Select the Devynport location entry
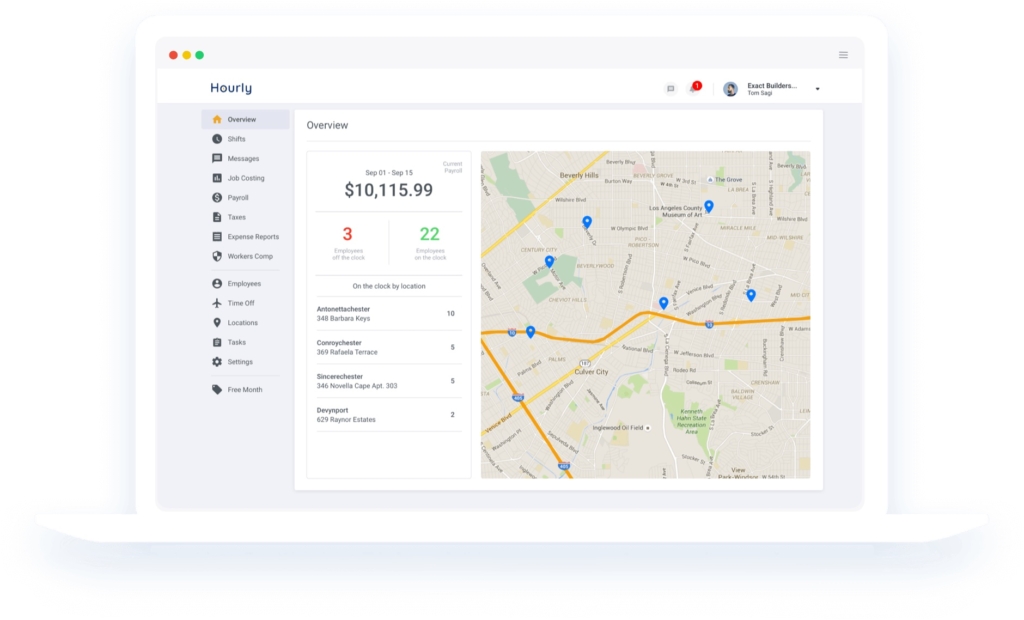This screenshot has height=620, width=1024. point(387,414)
